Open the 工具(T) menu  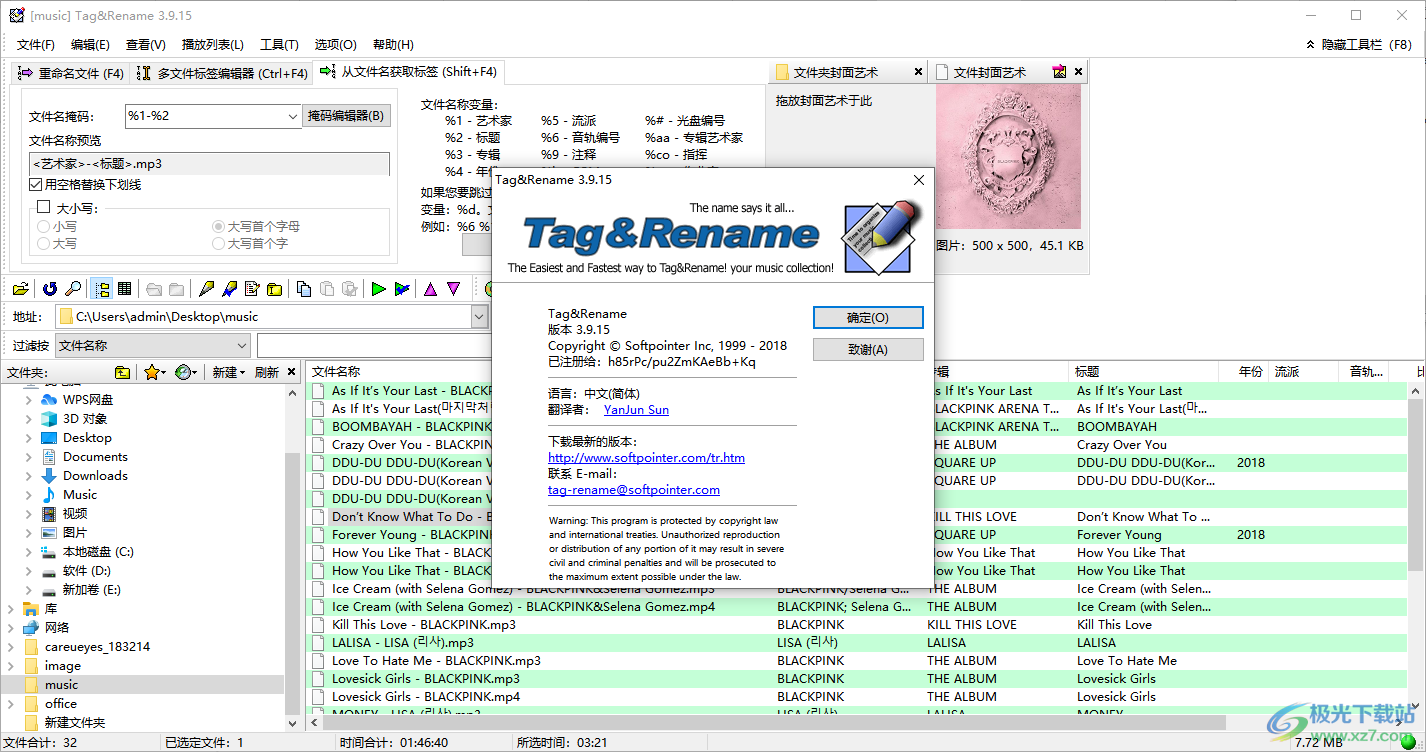coord(279,44)
